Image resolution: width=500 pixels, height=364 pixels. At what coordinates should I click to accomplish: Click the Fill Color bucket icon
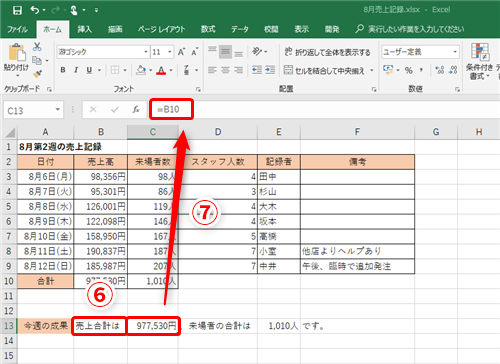click(141, 70)
